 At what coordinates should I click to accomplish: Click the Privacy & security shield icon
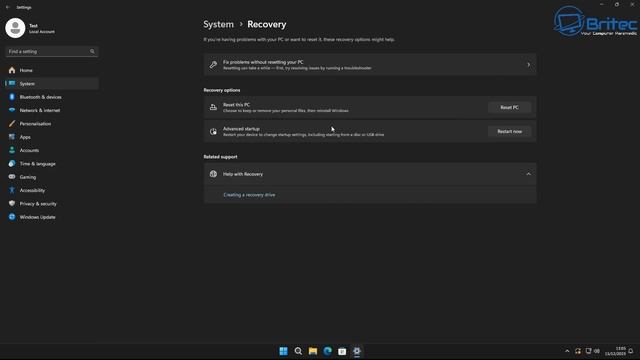[12, 204]
